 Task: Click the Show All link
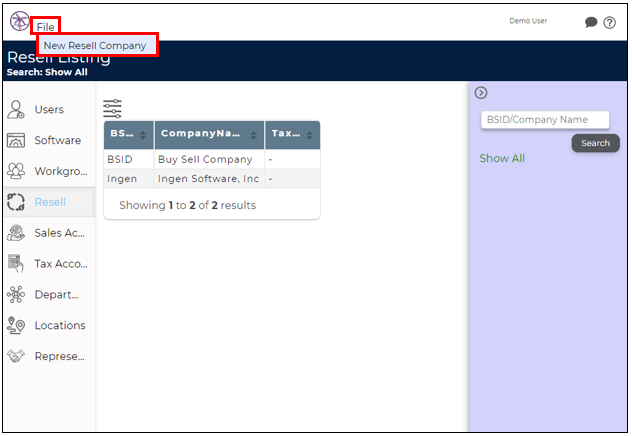(x=502, y=158)
